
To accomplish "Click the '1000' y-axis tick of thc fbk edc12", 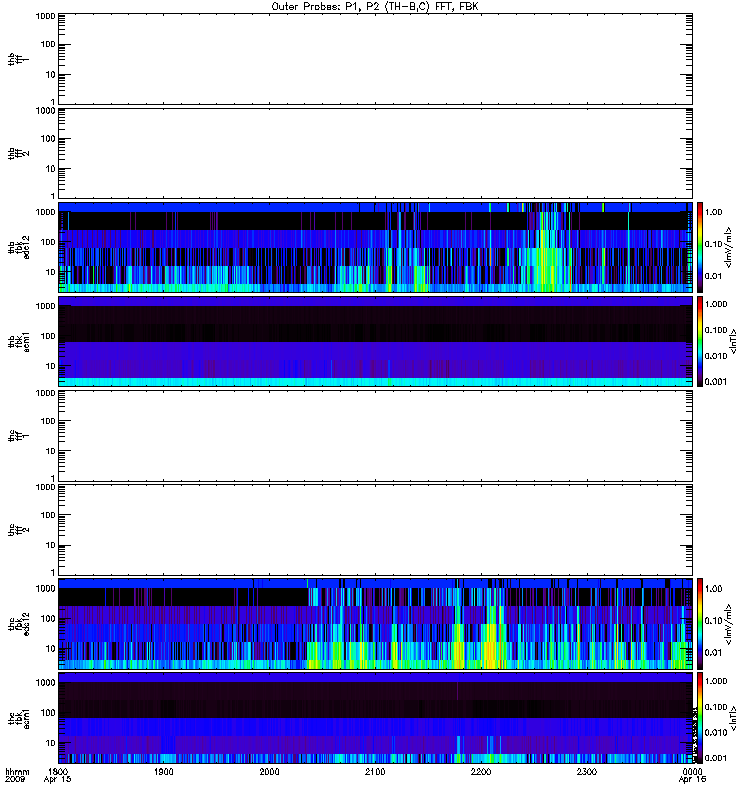I will click(x=45, y=588).
